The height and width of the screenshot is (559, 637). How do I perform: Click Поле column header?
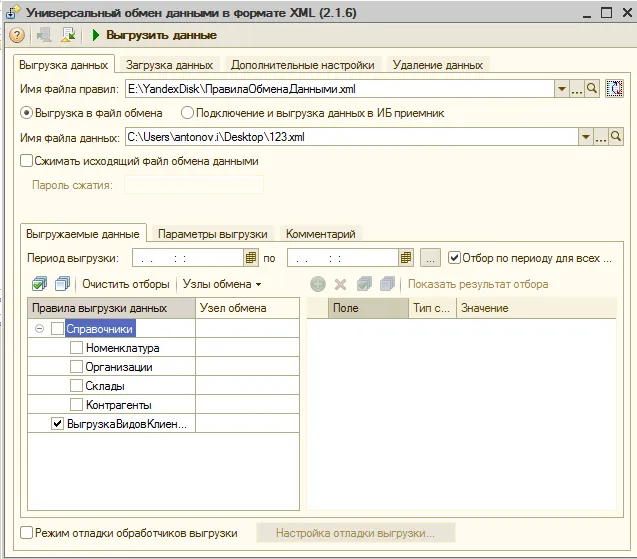click(368, 308)
